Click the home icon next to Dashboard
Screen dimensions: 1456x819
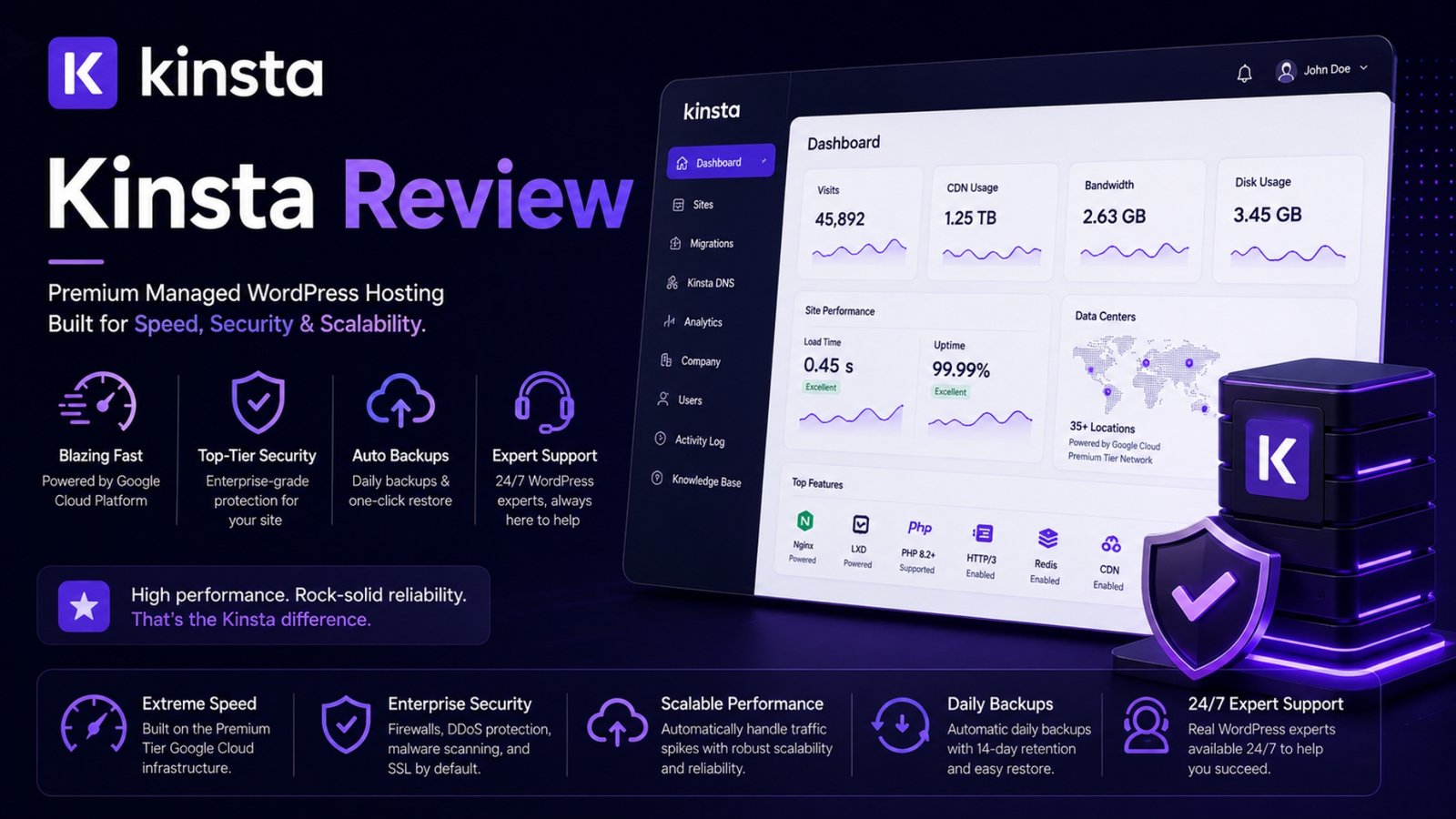(x=682, y=163)
